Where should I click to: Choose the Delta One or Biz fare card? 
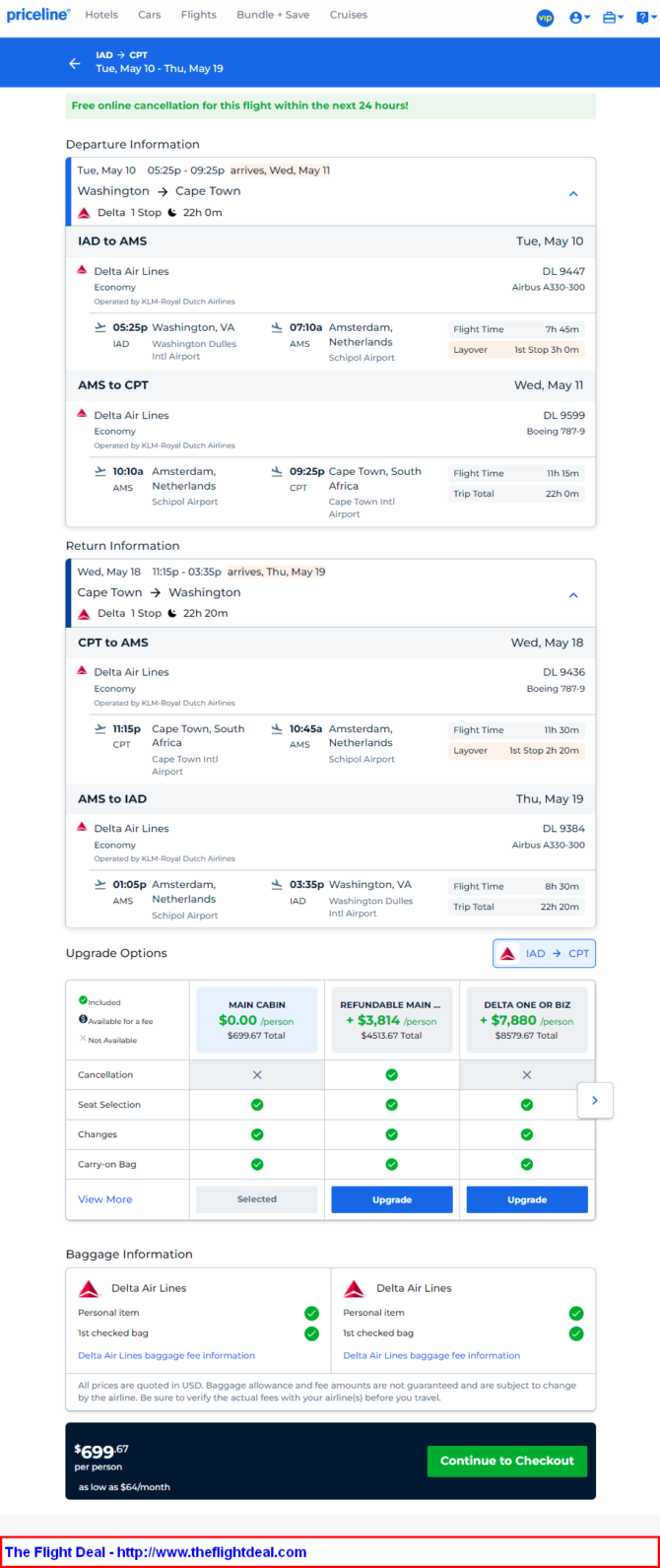[x=527, y=1020]
